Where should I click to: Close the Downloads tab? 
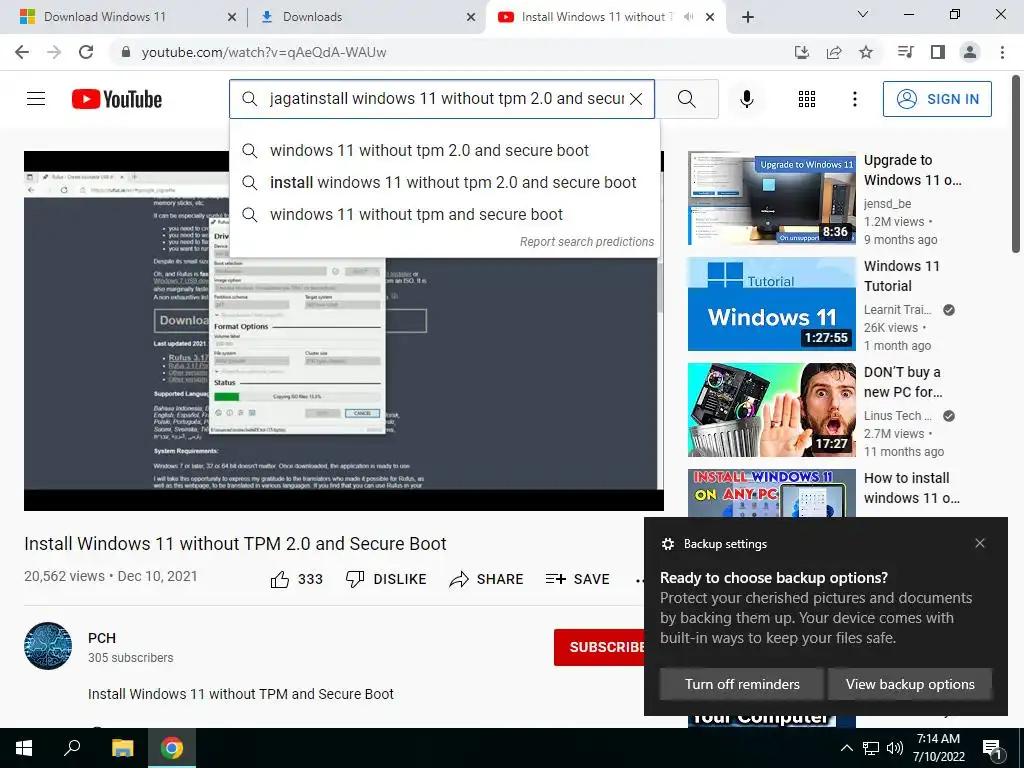[x=471, y=17]
